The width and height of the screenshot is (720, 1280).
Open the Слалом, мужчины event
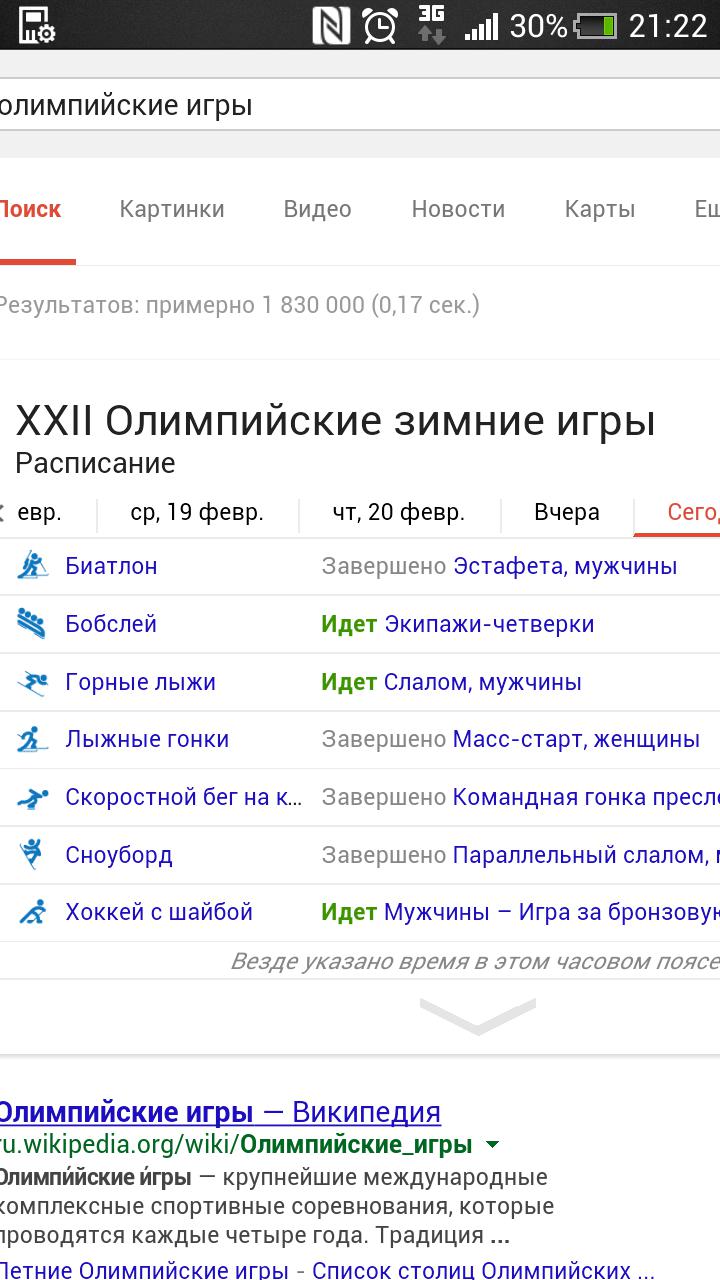[x=483, y=682]
